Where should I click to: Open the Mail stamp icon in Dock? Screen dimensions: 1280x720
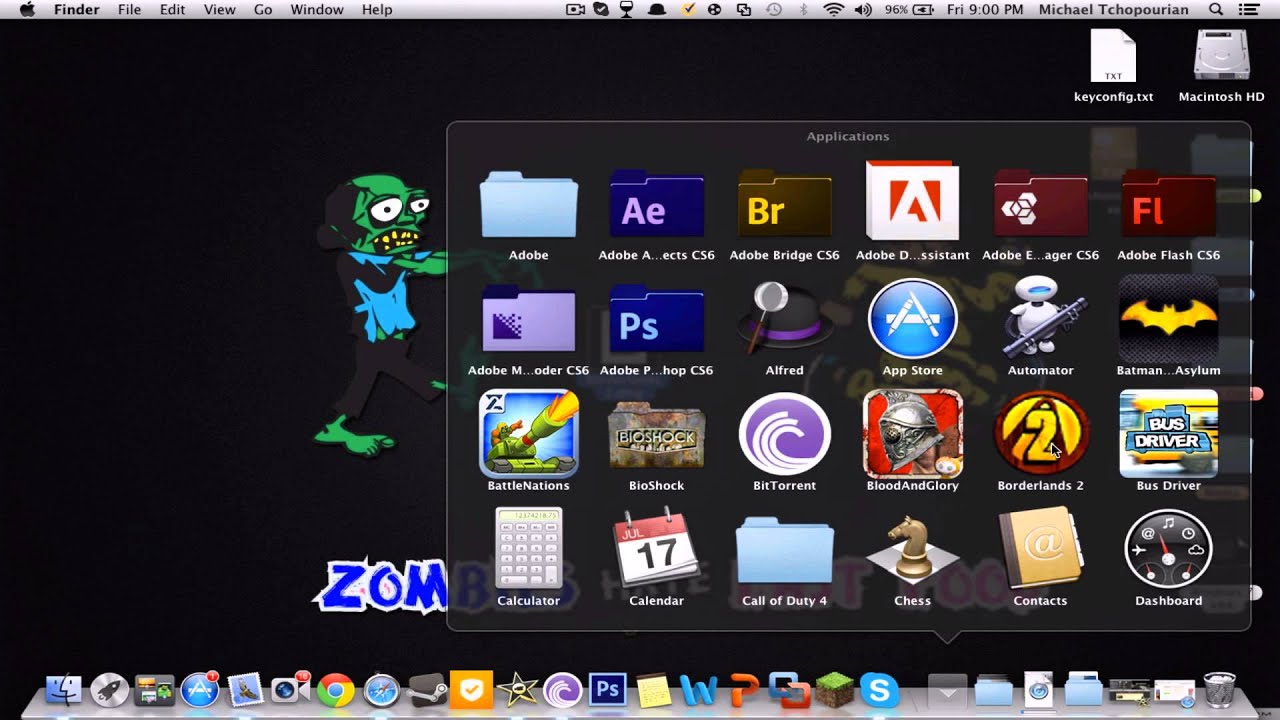click(245, 690)
